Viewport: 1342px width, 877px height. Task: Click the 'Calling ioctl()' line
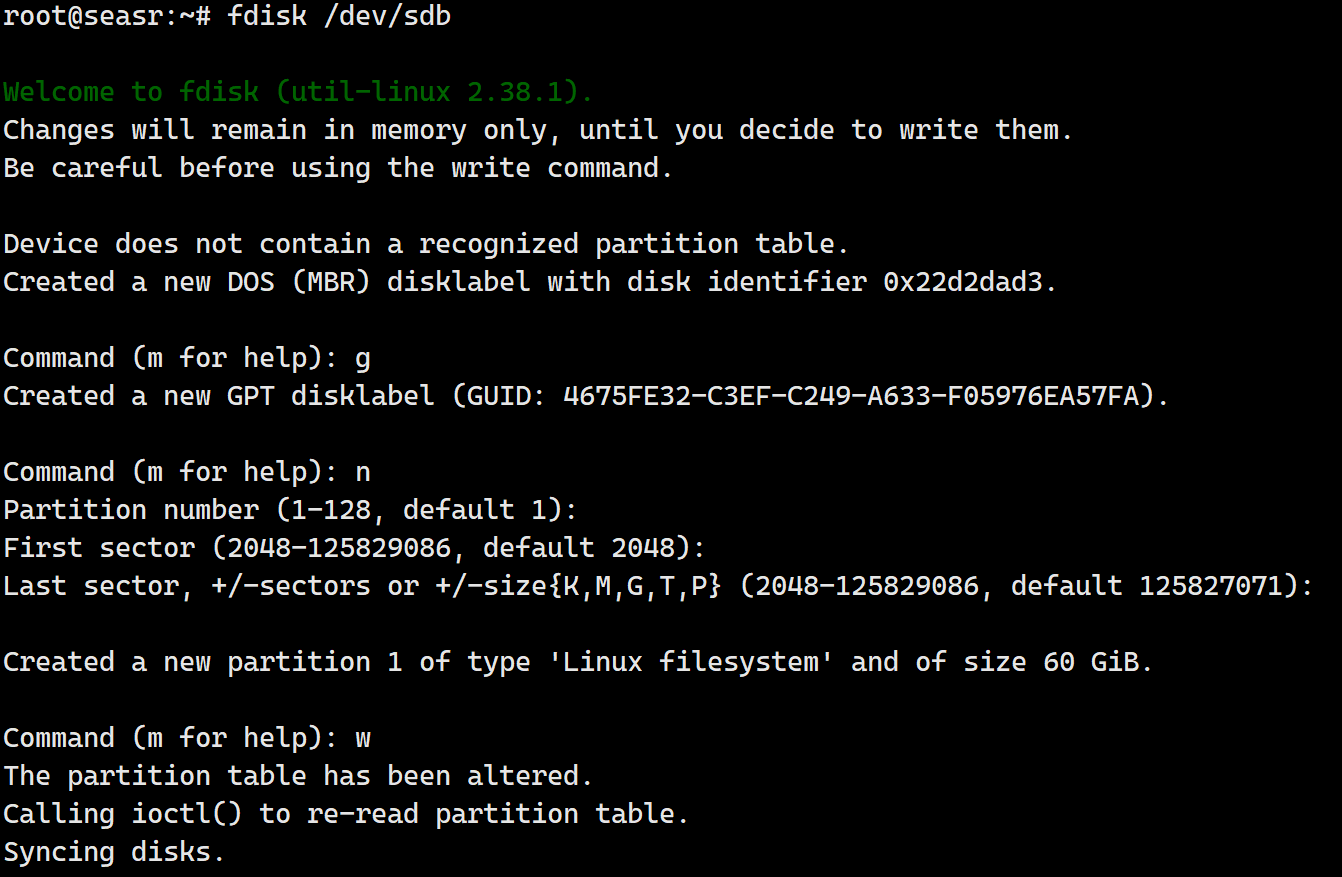[346, 814]
